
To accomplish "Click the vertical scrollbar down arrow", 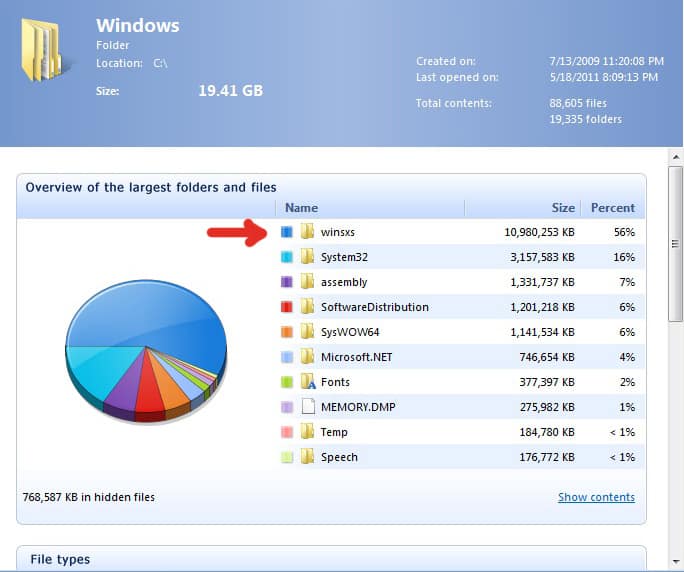I will click(676, 563).
